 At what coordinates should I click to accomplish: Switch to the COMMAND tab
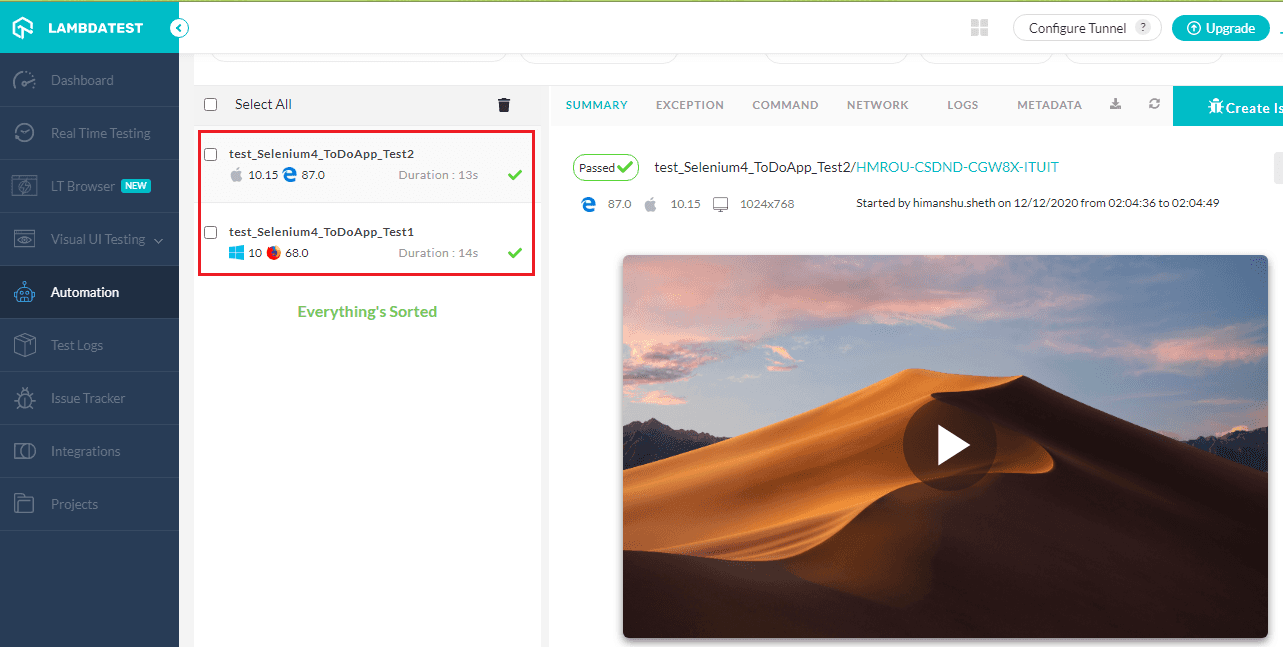point(785,104)
